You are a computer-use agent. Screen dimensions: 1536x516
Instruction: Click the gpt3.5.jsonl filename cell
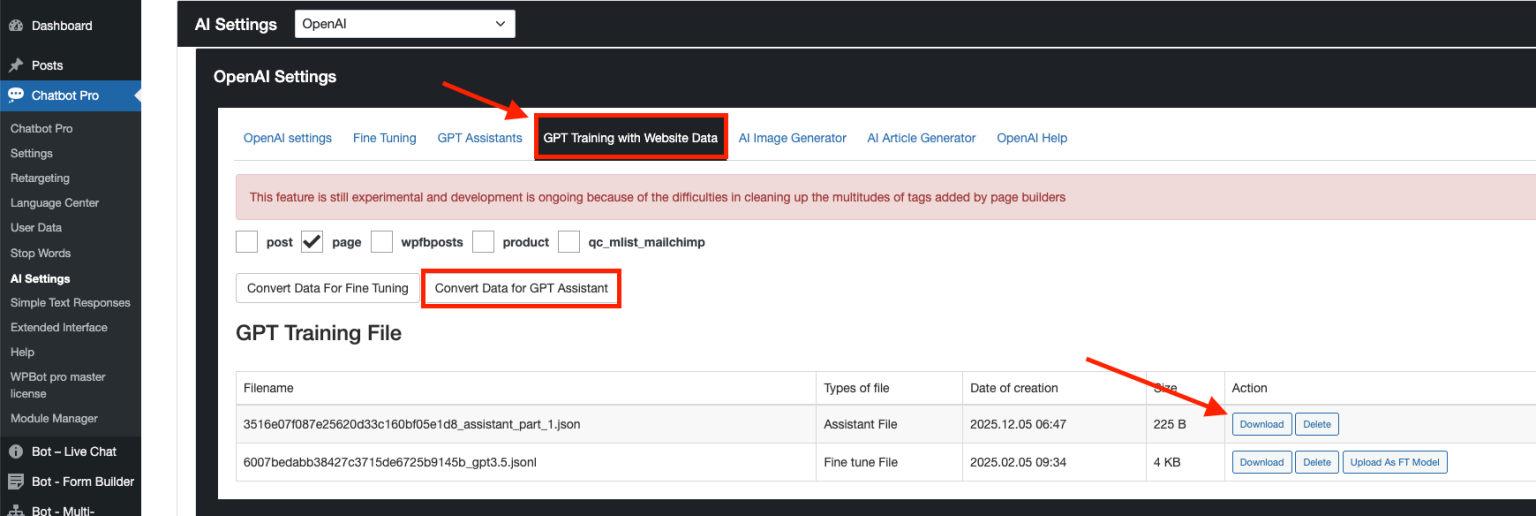526,462
